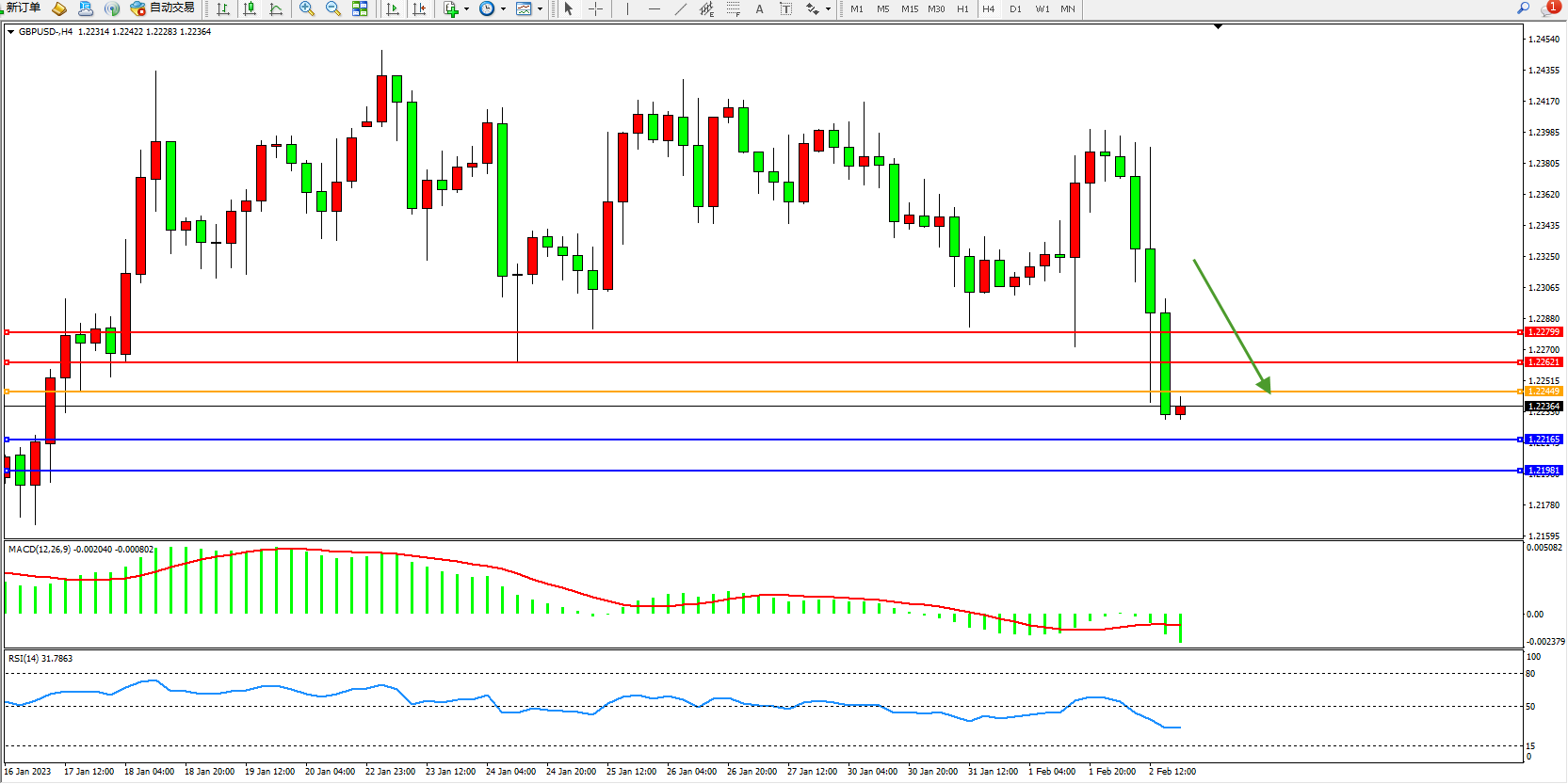Image resolution: width=1568 pixels, height=784 pixels.
Task: Open the chat notifications icon with badge
Action: click(x=1548, y=8)
